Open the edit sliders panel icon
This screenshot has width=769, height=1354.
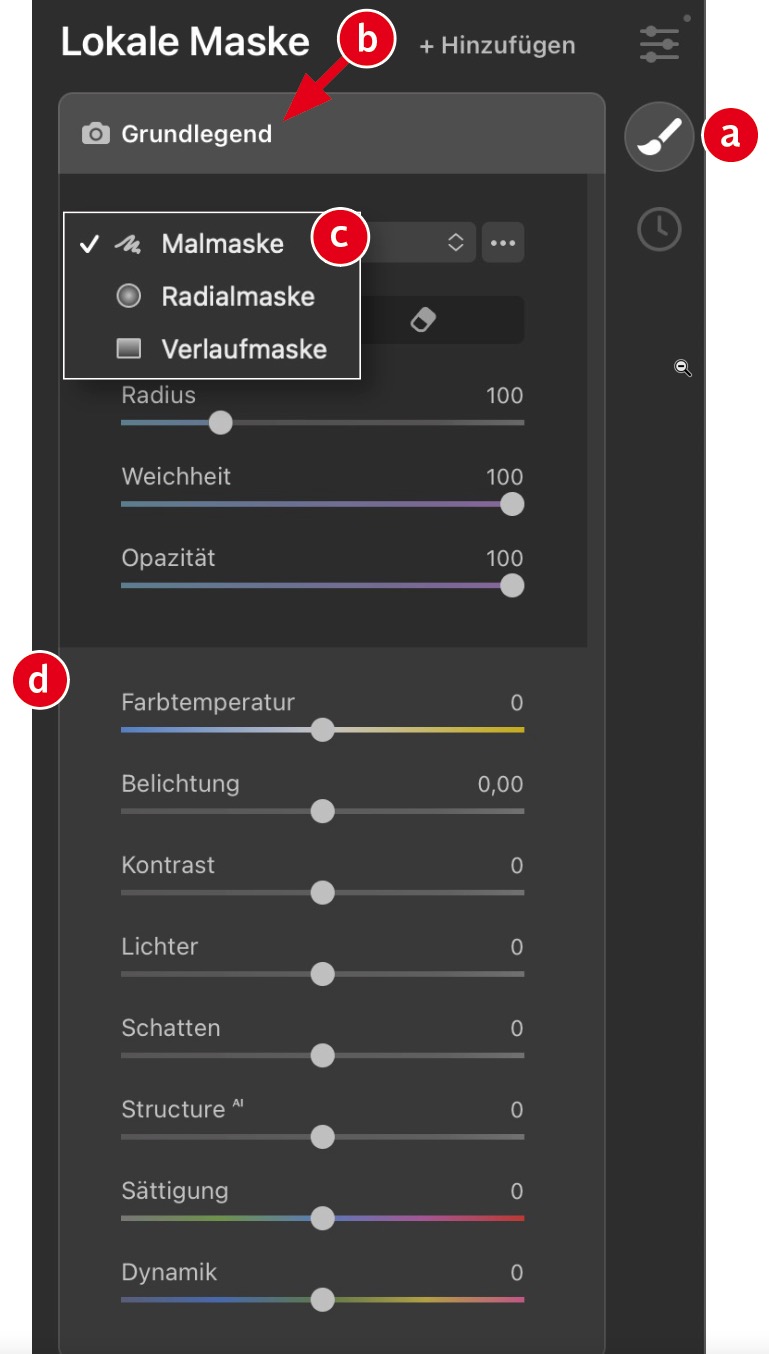(659, 45)
